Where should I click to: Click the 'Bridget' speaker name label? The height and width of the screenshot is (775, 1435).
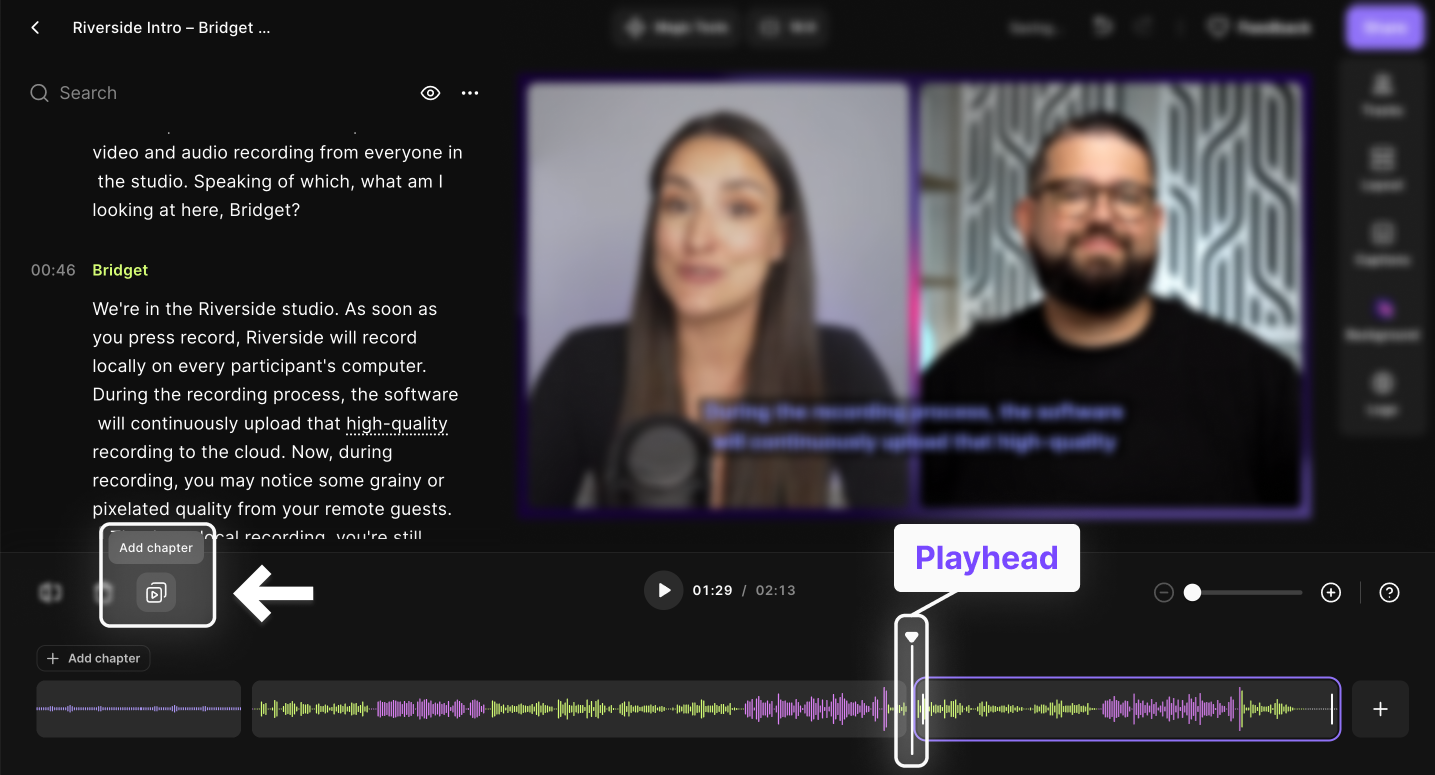120,270
